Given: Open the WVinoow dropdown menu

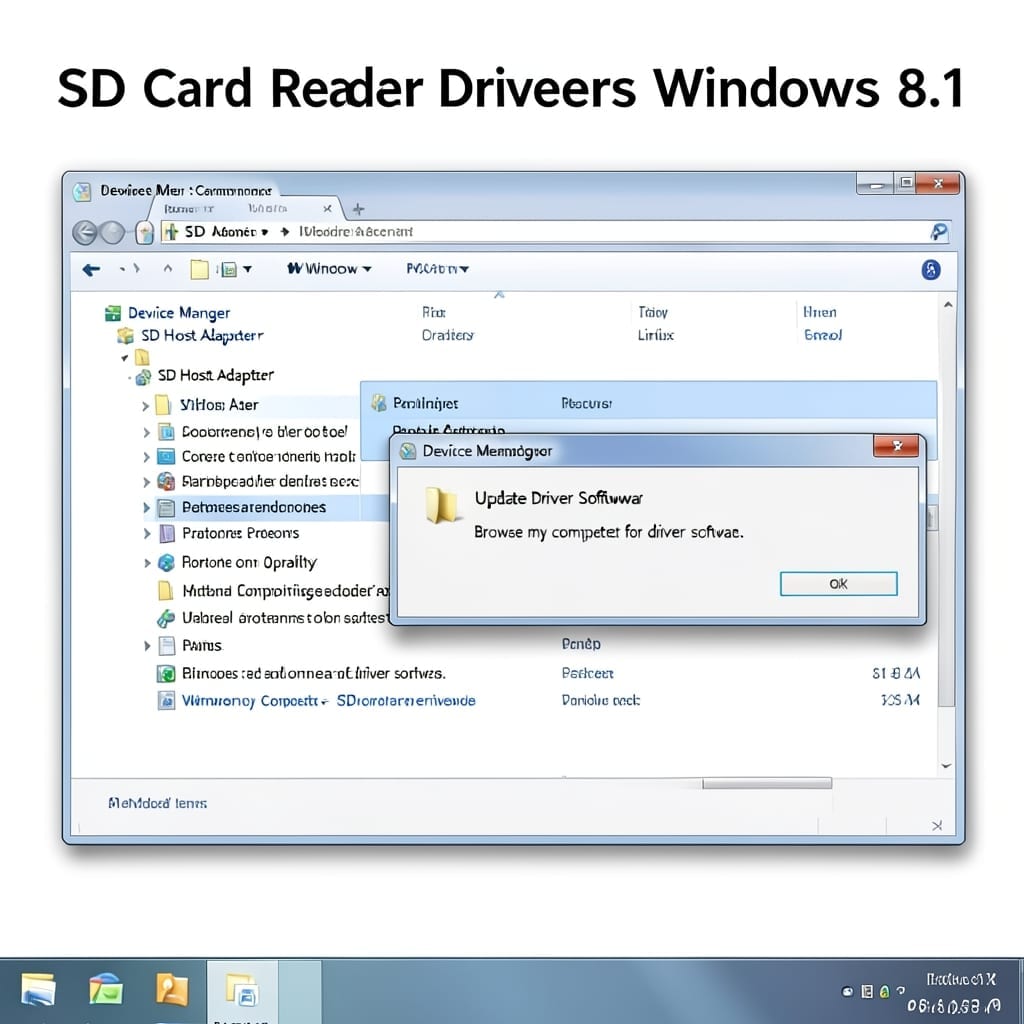Looking at the screenshot, I should [x=329, y=268].
